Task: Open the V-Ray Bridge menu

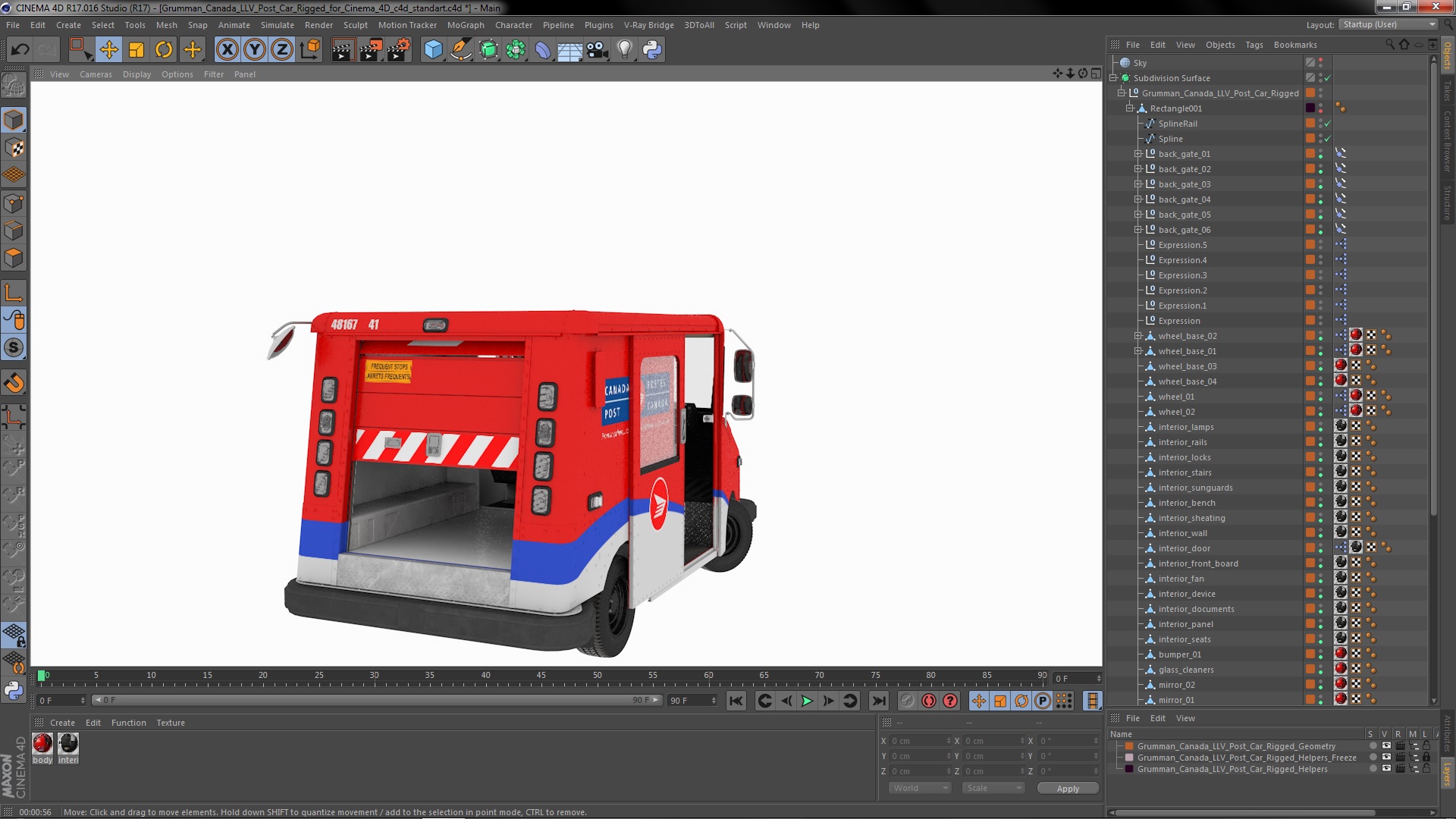Action: [x=648, y=25]
